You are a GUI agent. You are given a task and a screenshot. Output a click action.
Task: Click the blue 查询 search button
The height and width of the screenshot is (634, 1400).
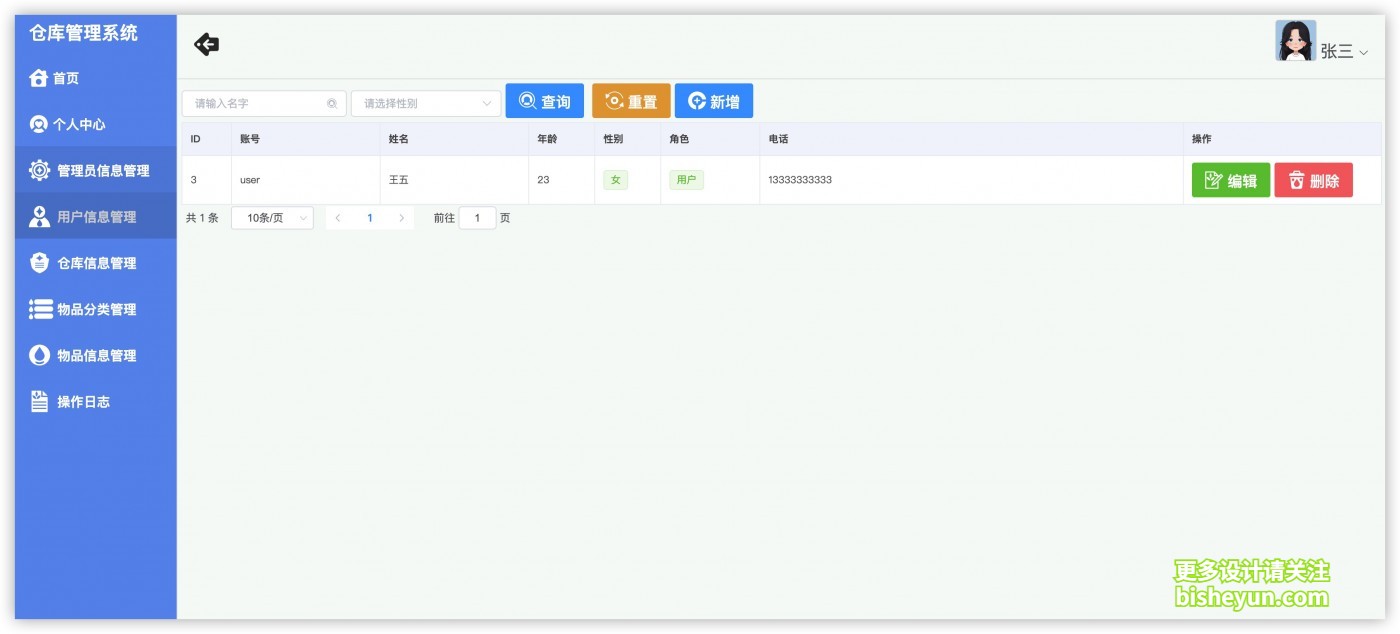(544, 101)
